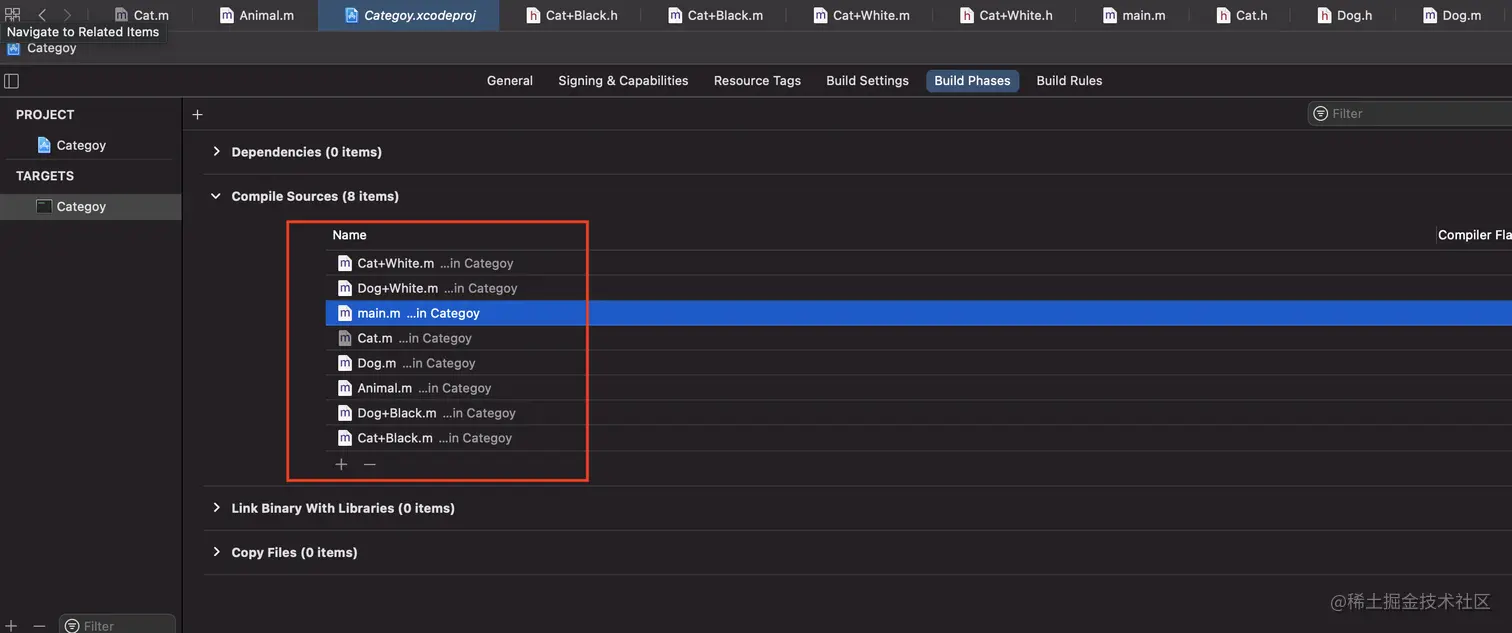Open the Build Rules tab
Viewport: 1512px width, 633px height.
pos(1069,81)
